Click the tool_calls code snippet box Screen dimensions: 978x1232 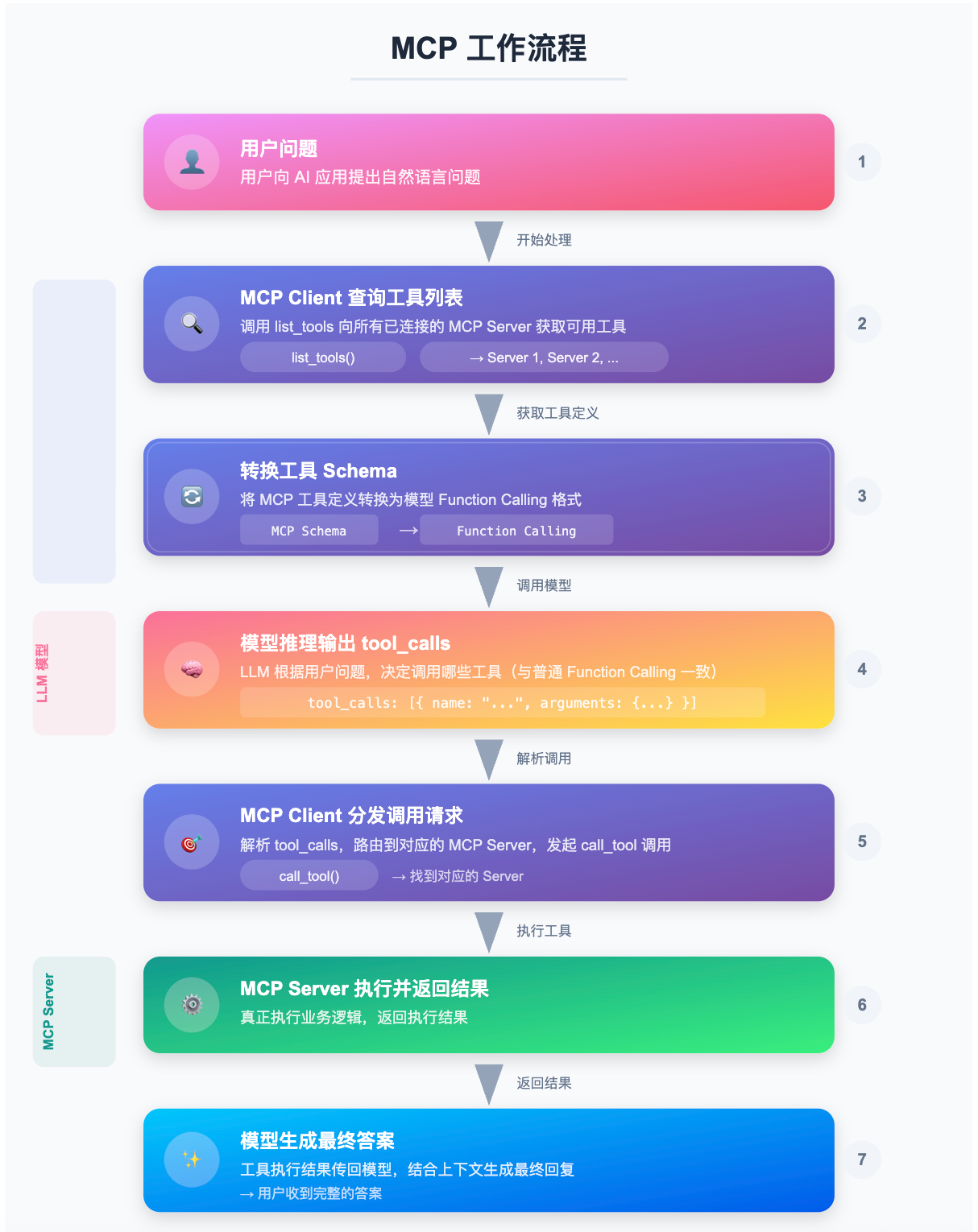(503, 703)
